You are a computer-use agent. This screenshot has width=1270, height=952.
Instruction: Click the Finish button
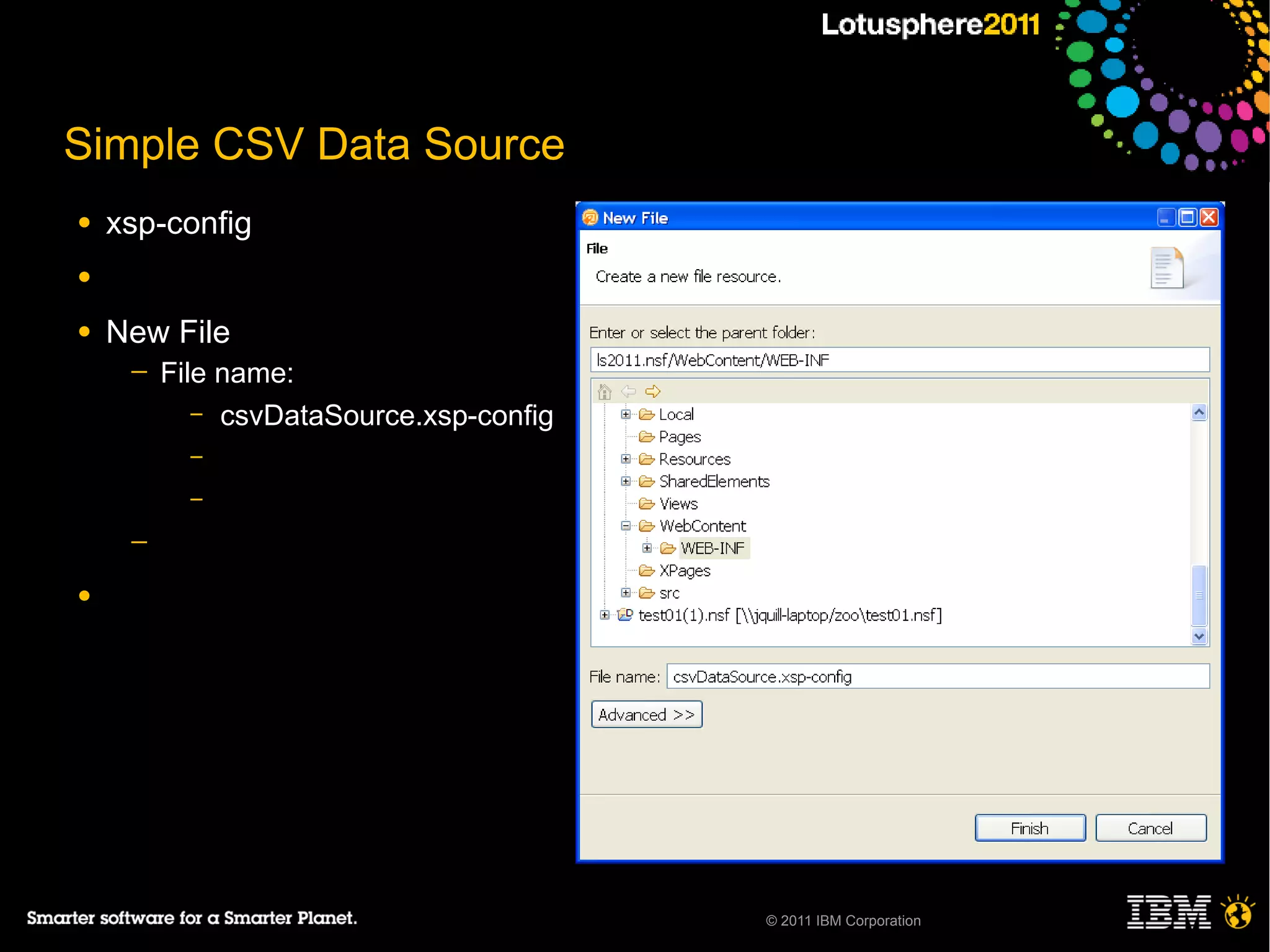click(1030, 828)
